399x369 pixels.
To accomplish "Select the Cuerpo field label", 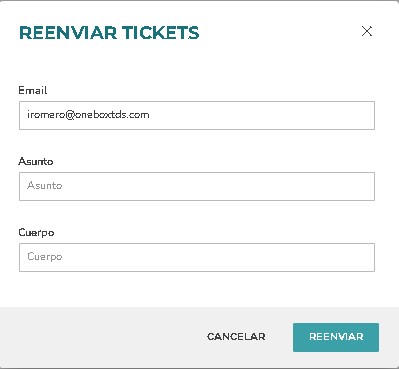I will (36, 232).
